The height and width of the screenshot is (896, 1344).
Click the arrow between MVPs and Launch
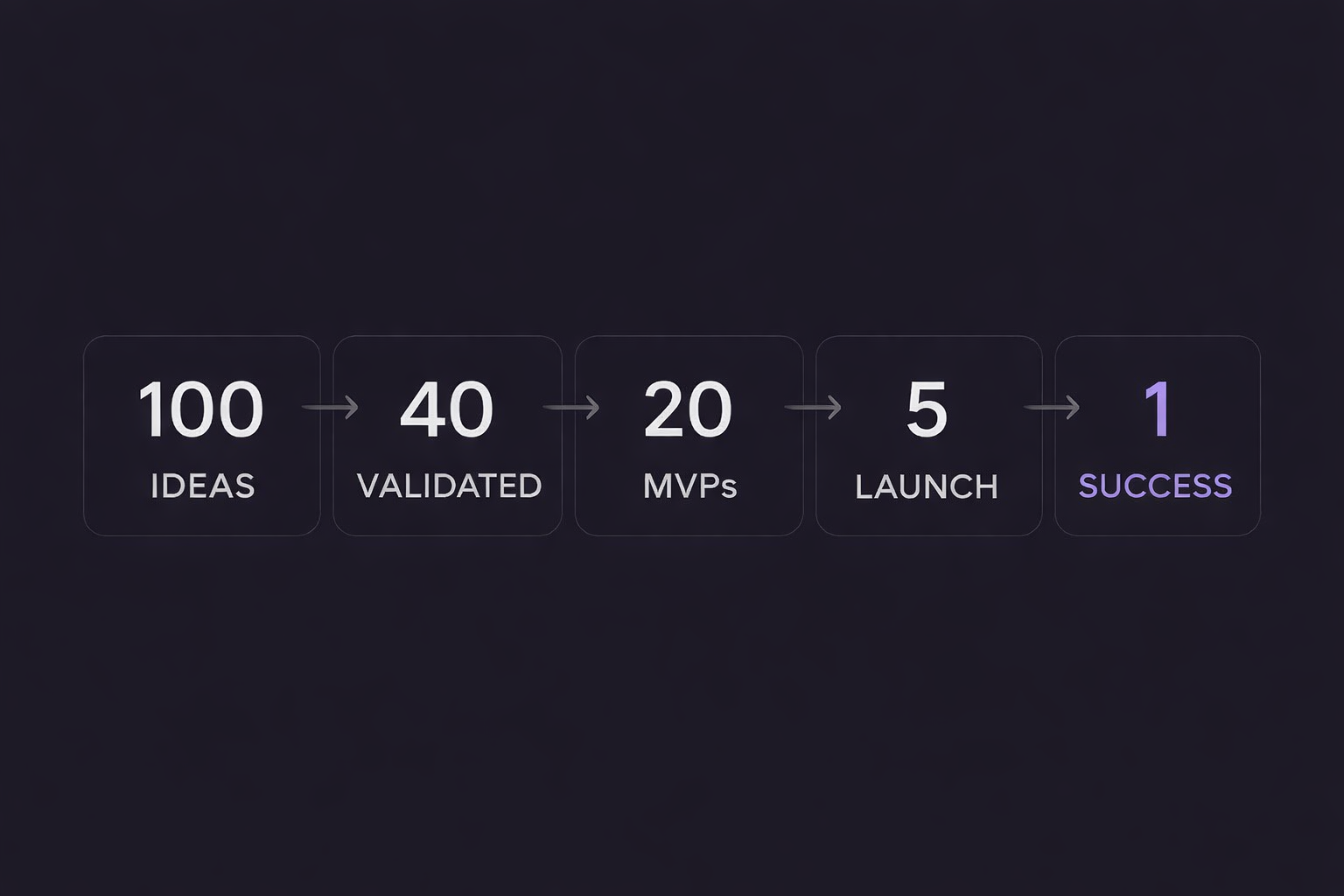pos(813,407)
